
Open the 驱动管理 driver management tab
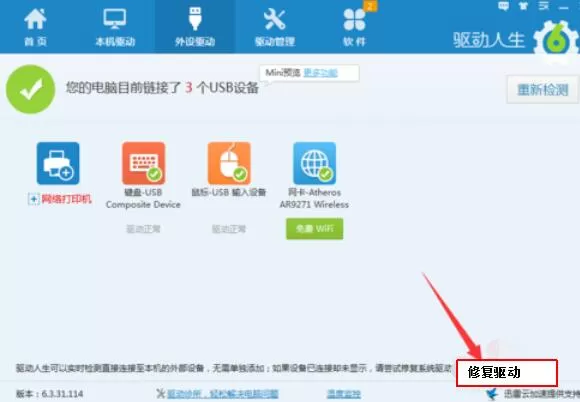[x=274, y=27]
